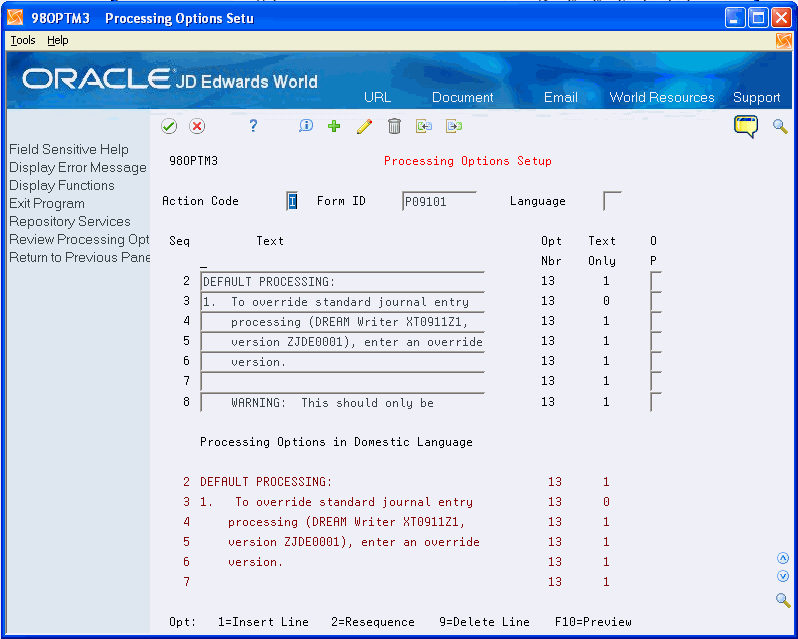The image size is (798, 639).
Task: Click text field for sequence 3 journal entry
Action: [343, 302]
